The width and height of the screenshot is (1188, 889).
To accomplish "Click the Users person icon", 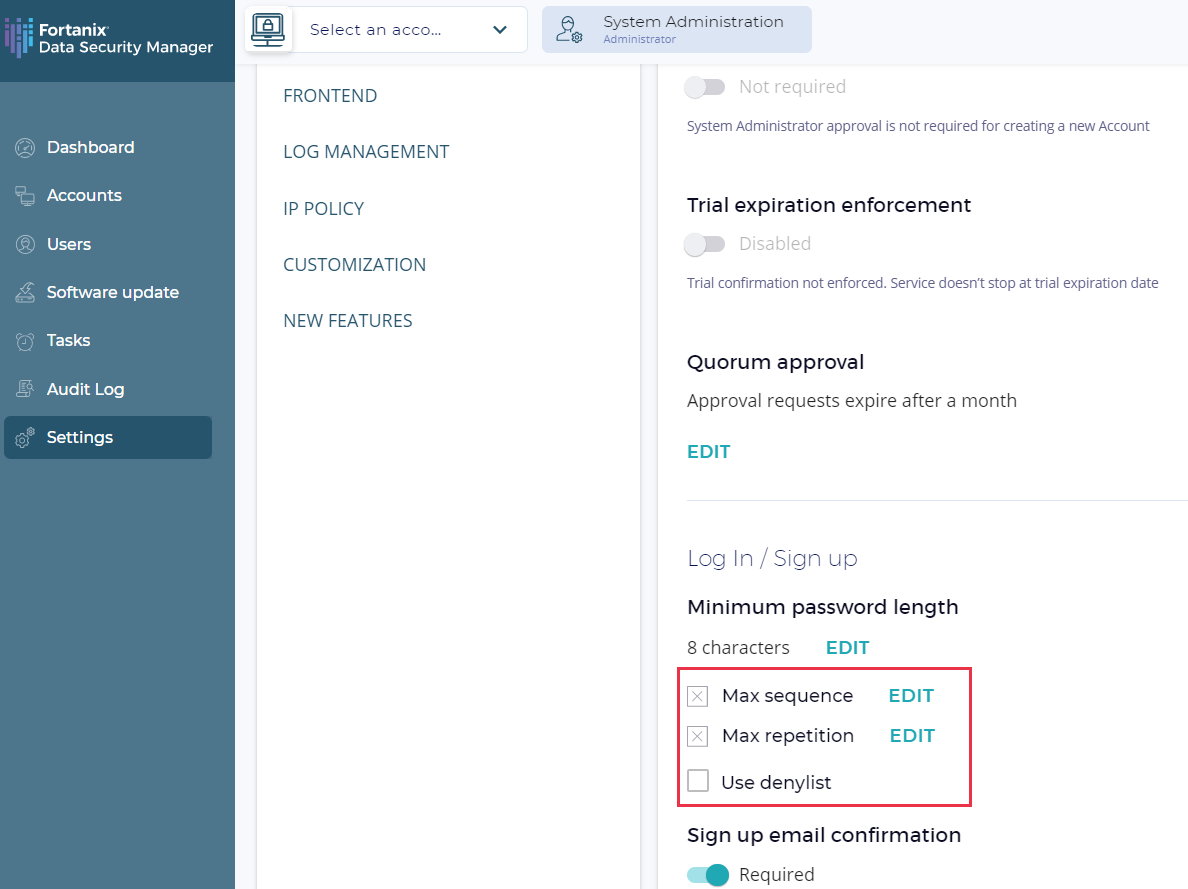I will pyautogui.click(x=25, y=245).
